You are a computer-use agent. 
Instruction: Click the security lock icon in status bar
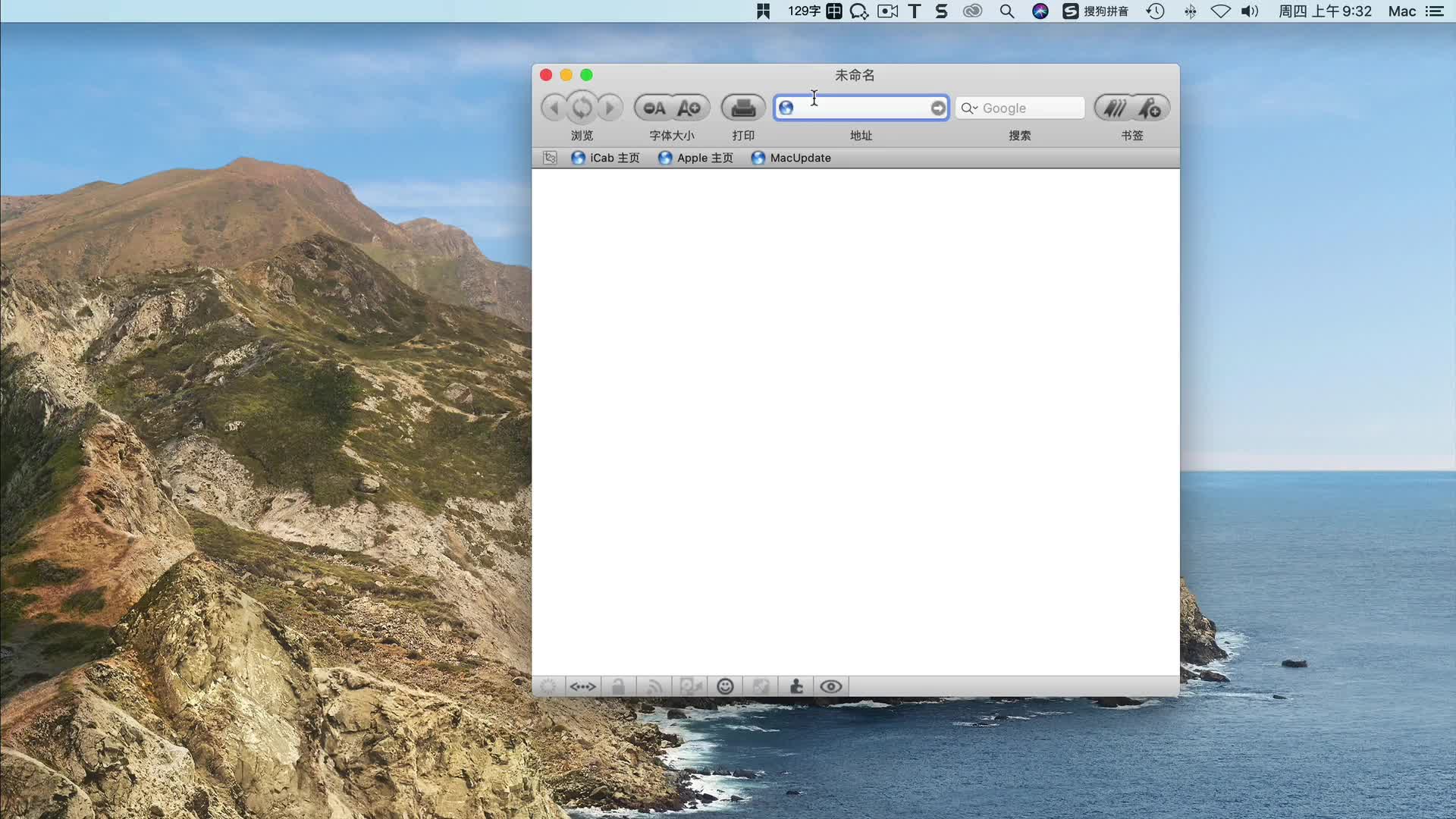618,686
